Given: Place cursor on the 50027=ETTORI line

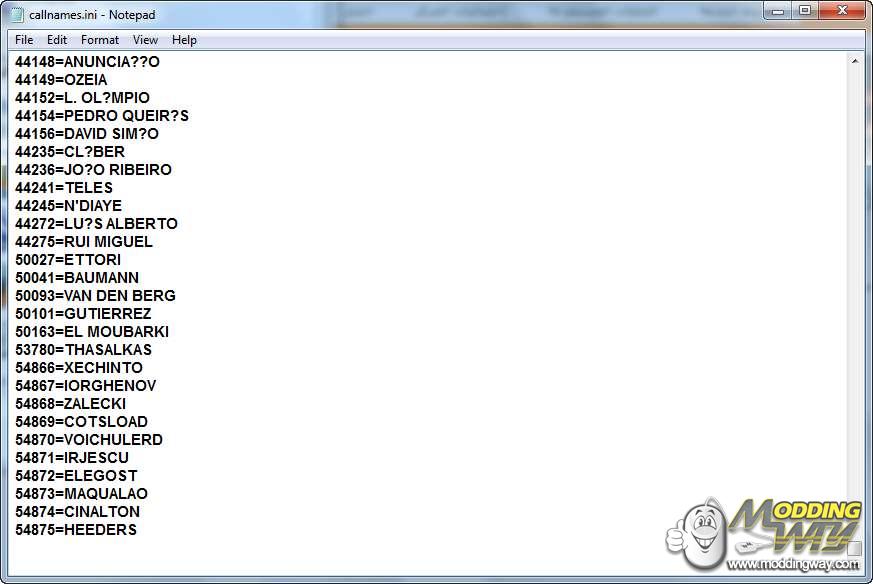Looking at the screenshot, I should click(68, 260).
